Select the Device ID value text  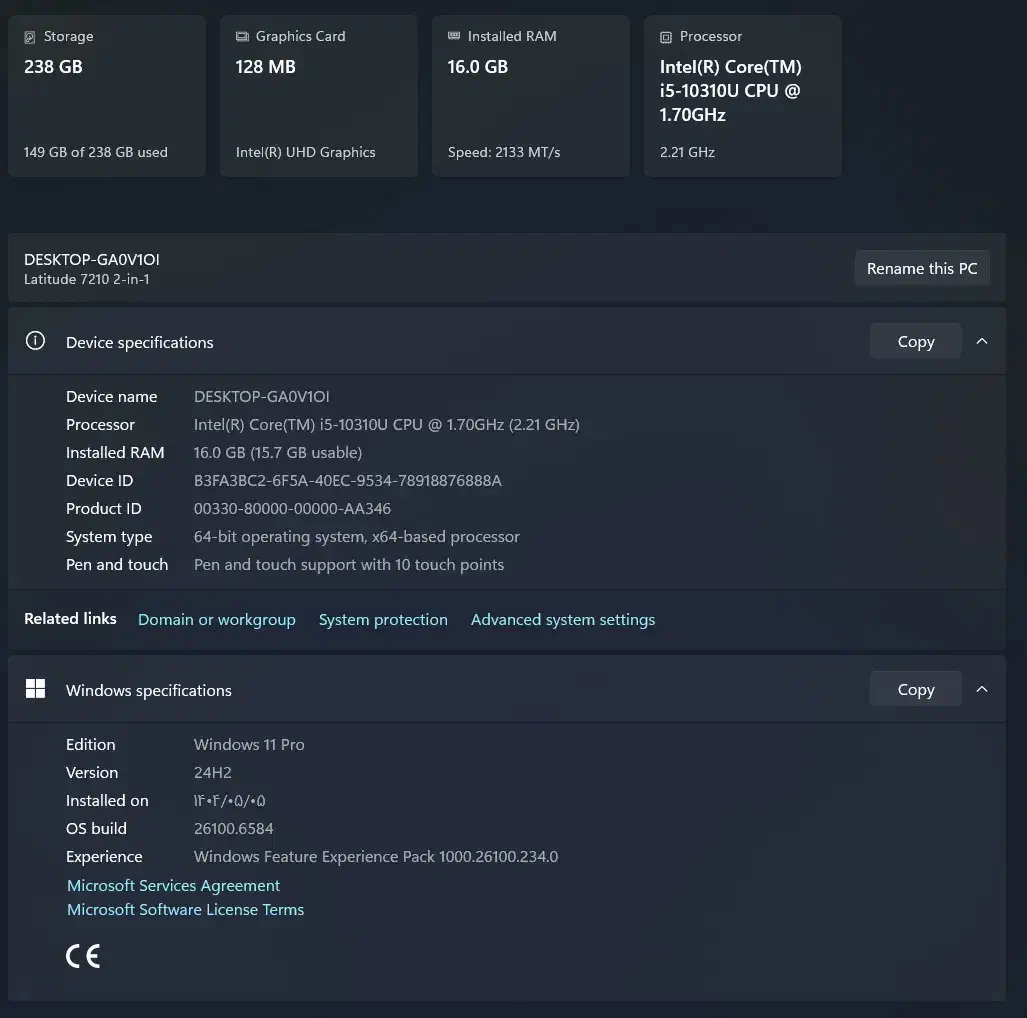coord(347,481)
